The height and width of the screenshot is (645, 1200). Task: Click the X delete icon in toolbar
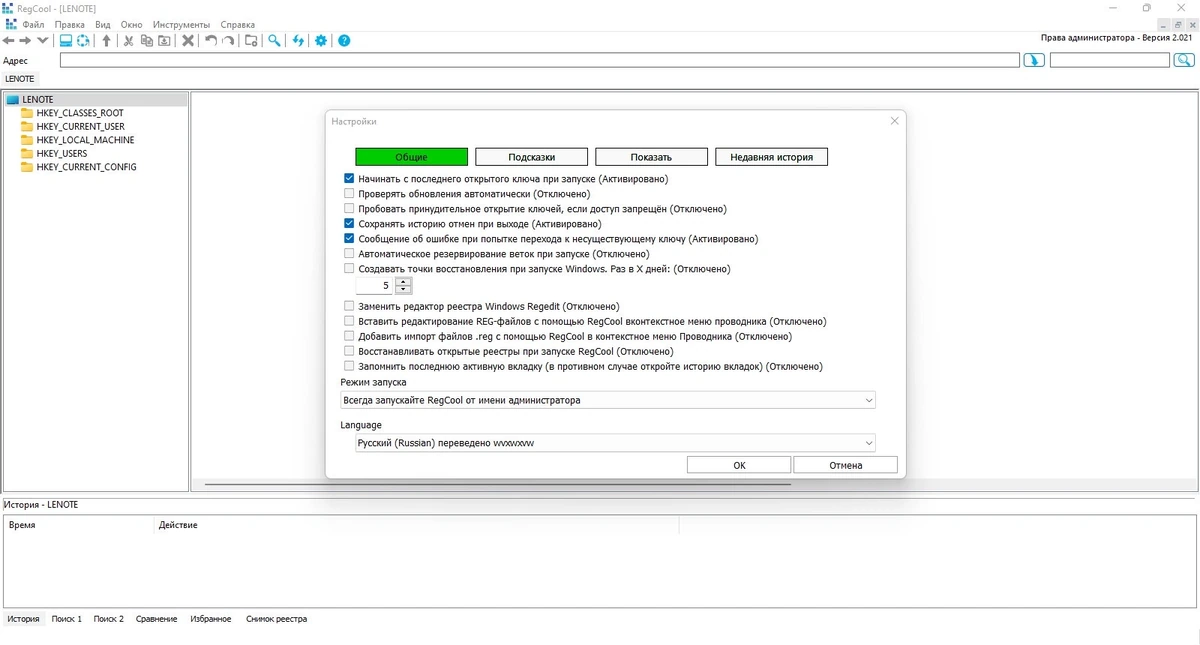[187, 41]
